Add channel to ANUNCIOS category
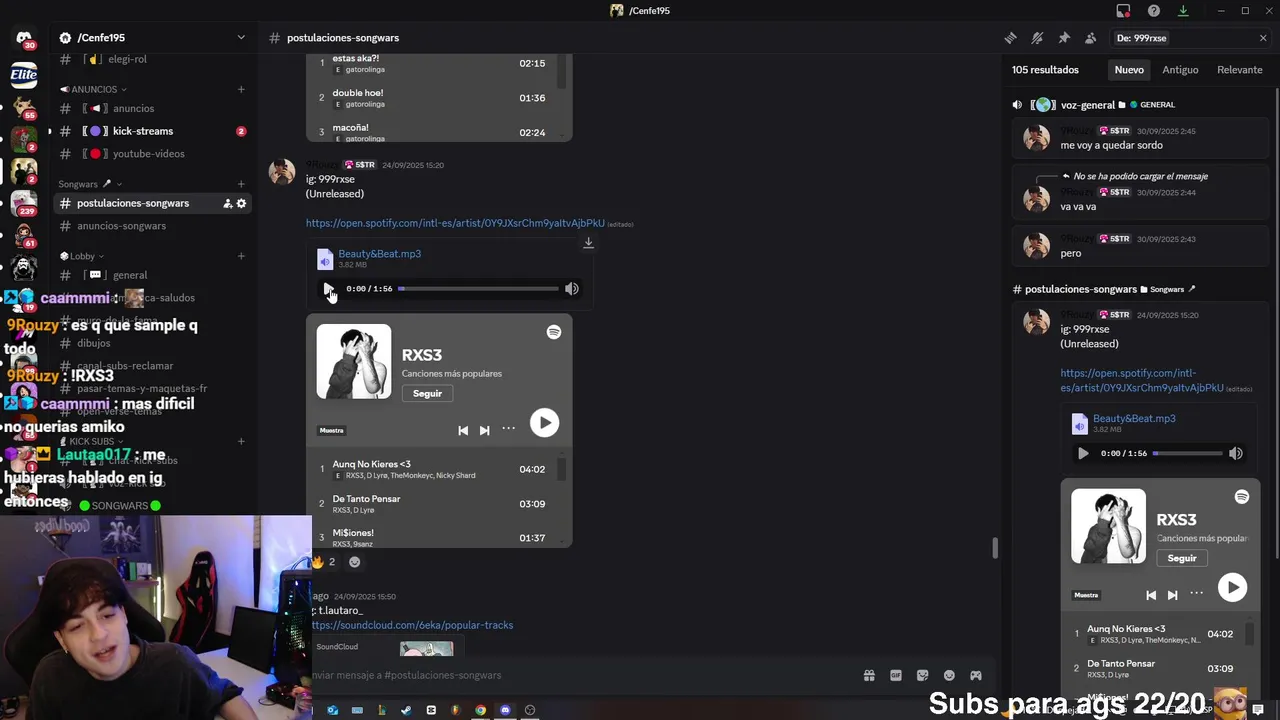 click(241, 89)
